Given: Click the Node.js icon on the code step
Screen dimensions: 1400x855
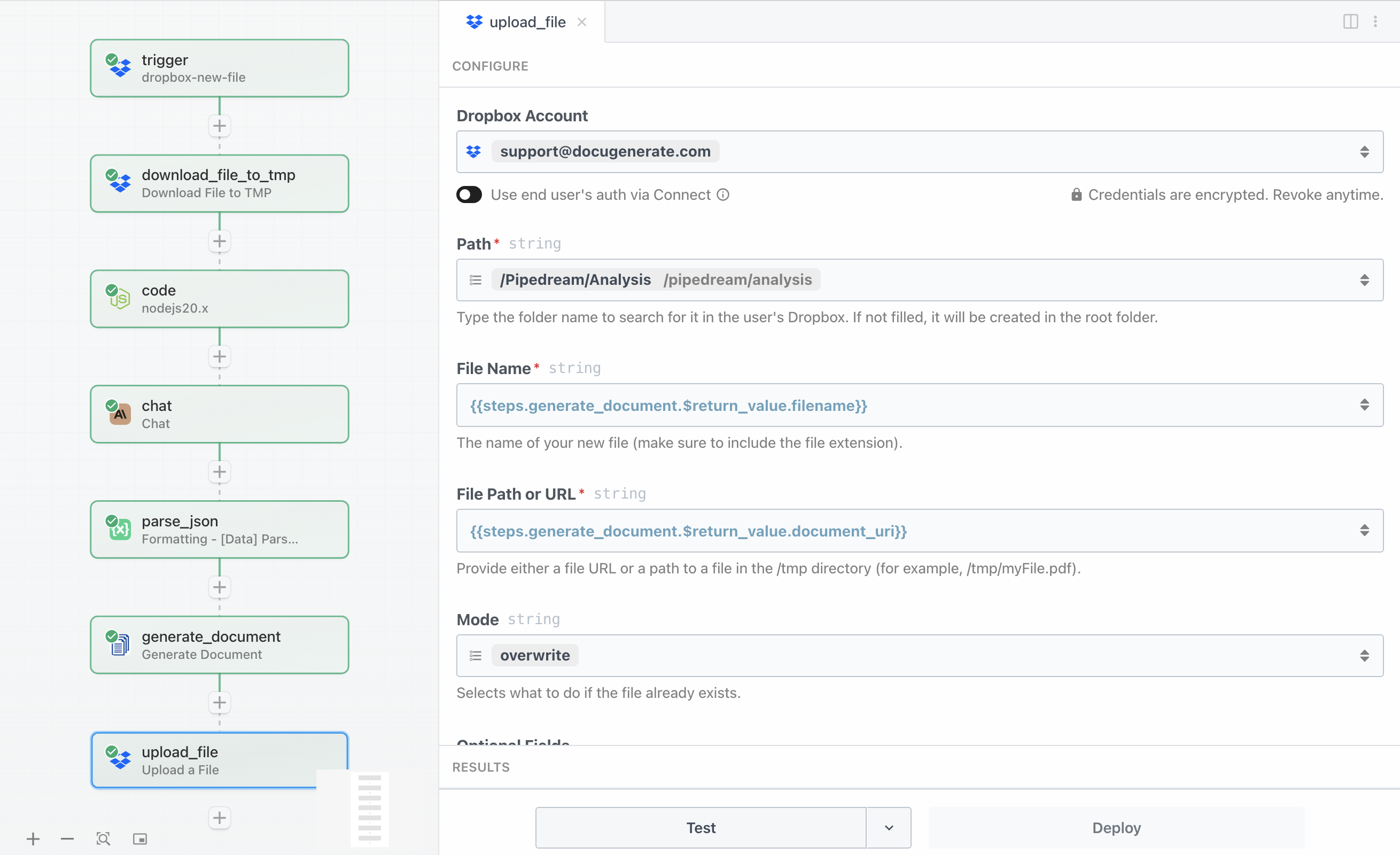Looking at the screenshot, I should (119, 299).
